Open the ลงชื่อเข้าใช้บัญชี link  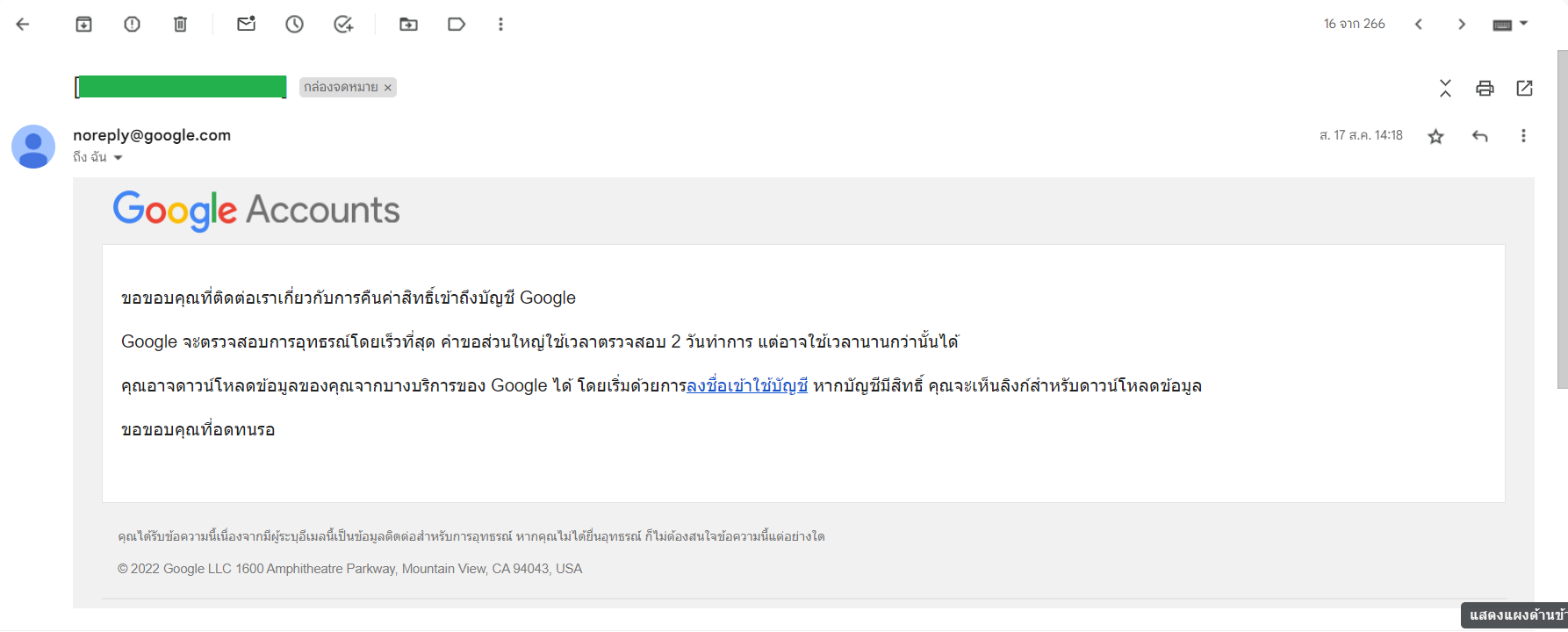(x=747, y=385)
